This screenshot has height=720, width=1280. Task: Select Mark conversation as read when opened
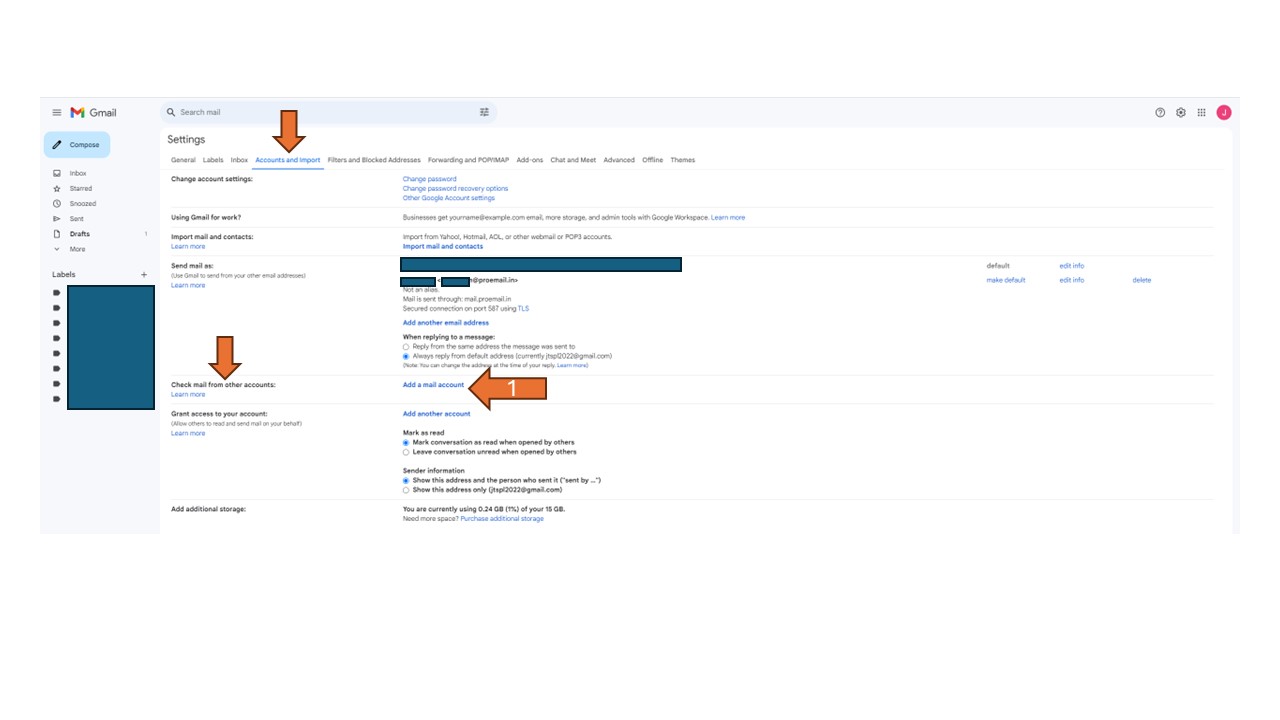click(406, 442)
